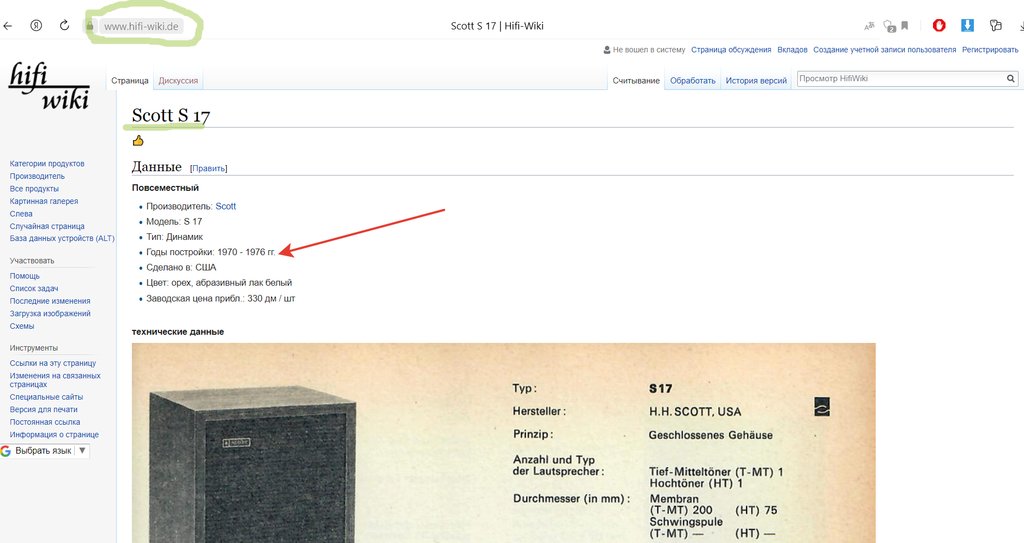Open page translation icon in address bar
This screenshot has width=1024, height=543.
(869, 26)
